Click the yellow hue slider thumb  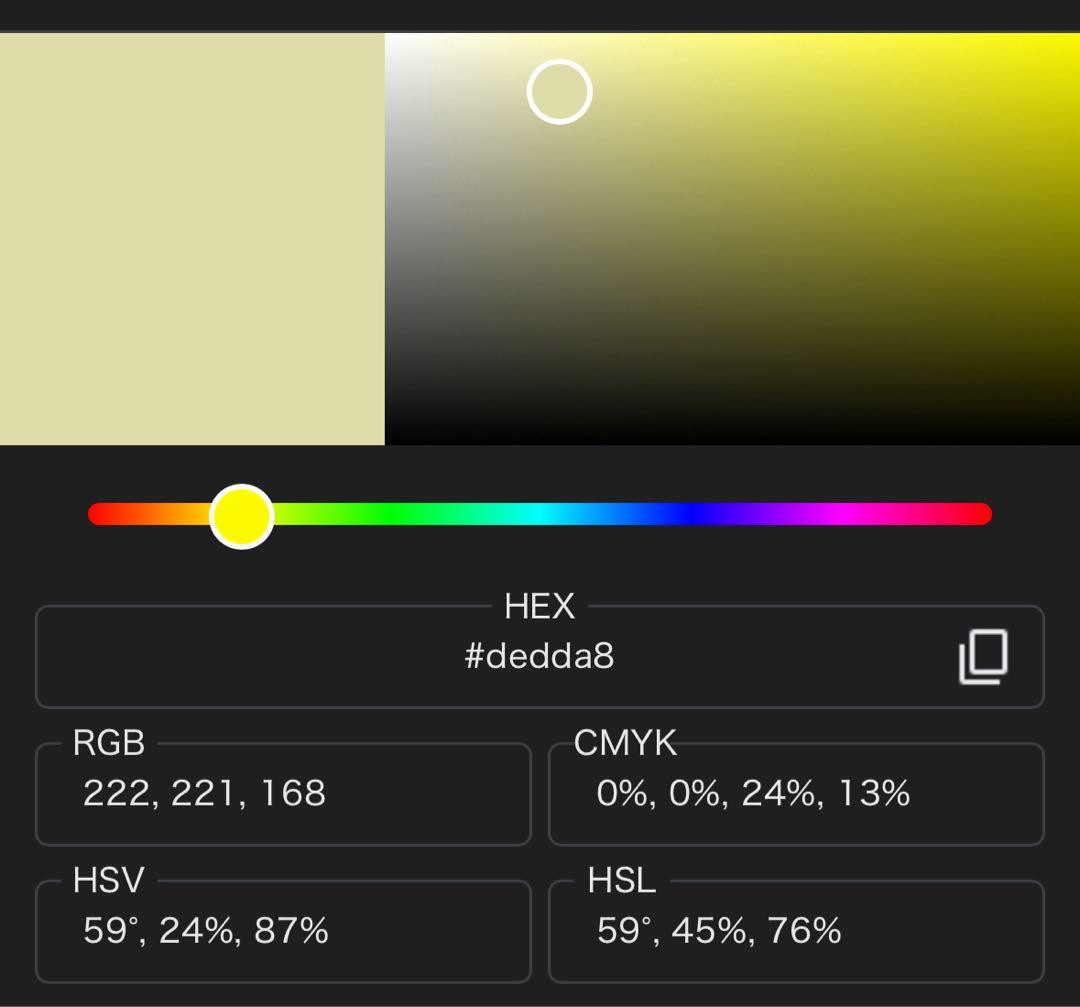click(x=241, y=516)
